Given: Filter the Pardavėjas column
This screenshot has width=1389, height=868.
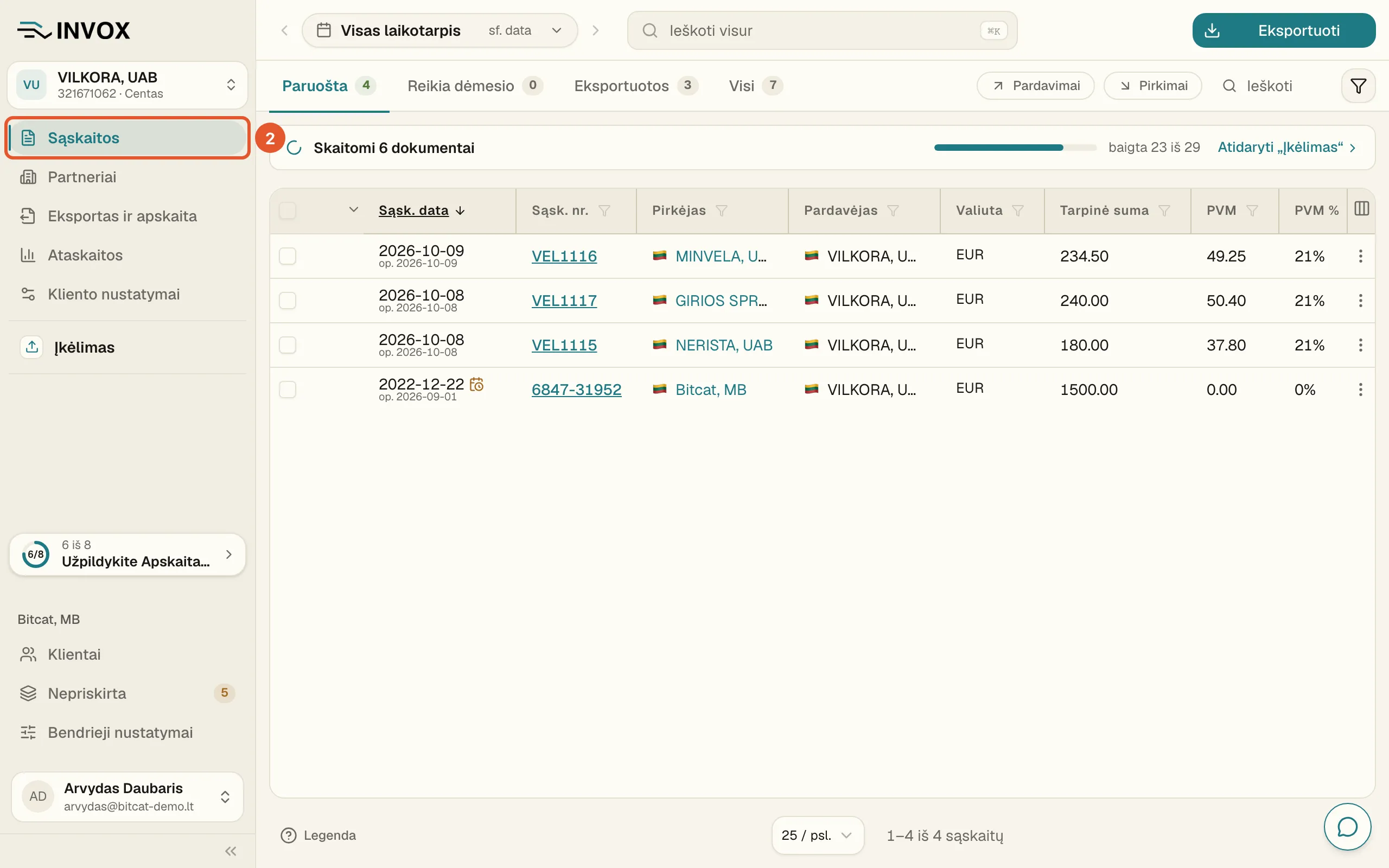Looking at the screenshot, I should pyautogui.click(x=893, y=210).
